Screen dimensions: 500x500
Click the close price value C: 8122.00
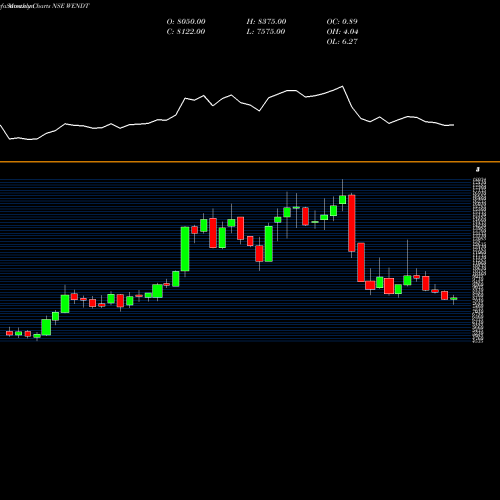pos(186,32)
